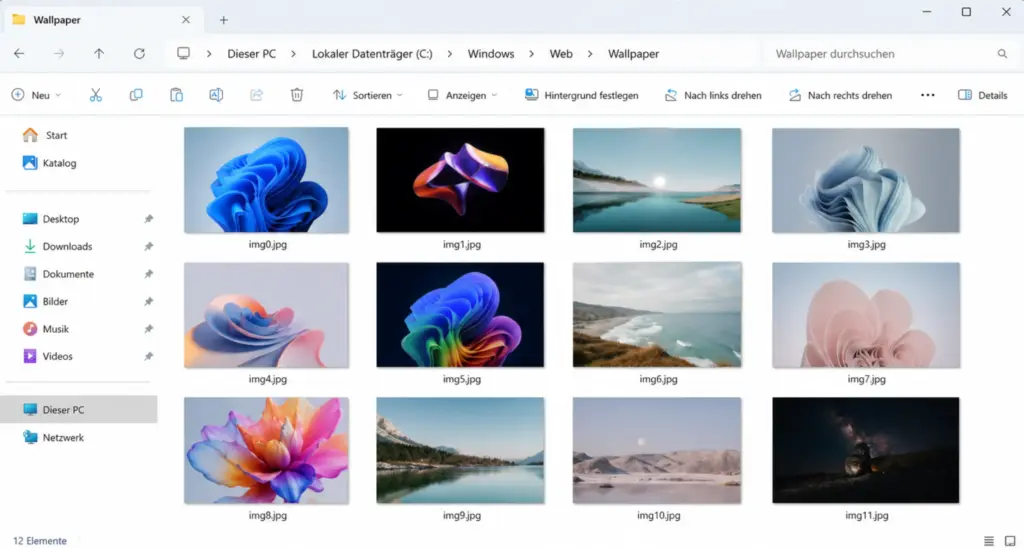
Task: Click Dieser PC breadcrumb
Action: coord(251,54)
